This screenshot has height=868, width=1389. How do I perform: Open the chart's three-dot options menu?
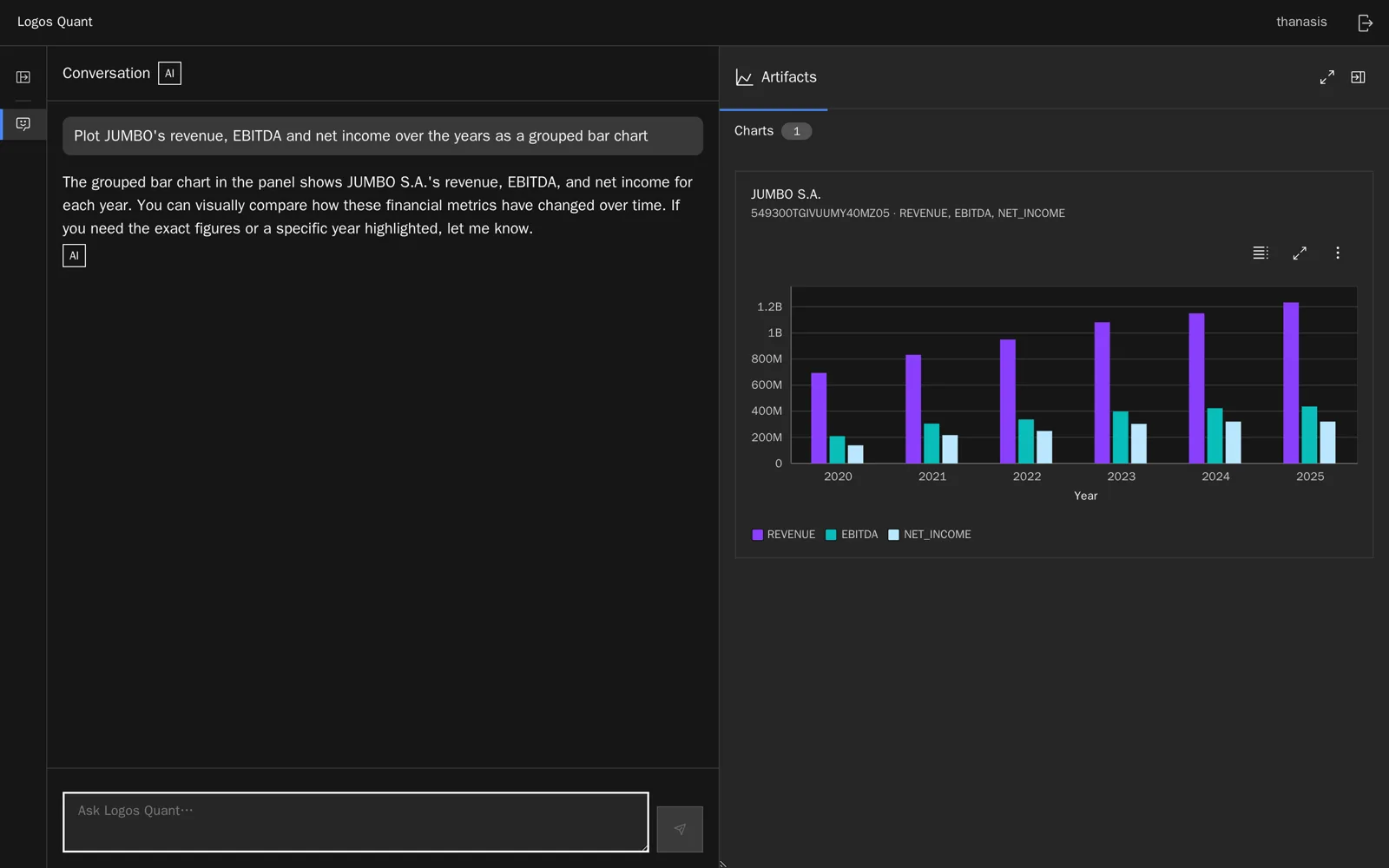click(x=1338, y=253)
